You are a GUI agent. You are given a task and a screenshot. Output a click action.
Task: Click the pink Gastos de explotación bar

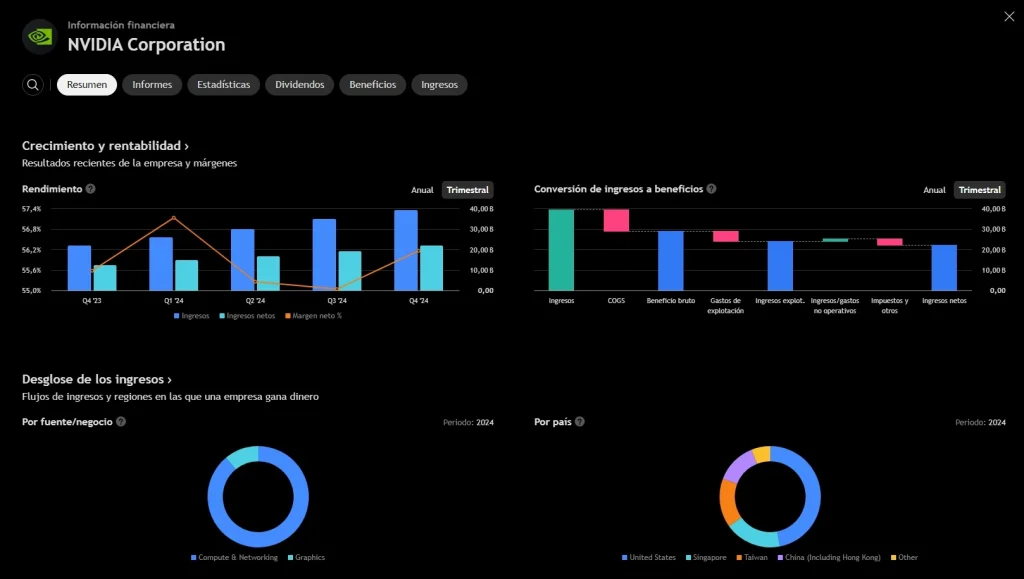tap(726, 236)
